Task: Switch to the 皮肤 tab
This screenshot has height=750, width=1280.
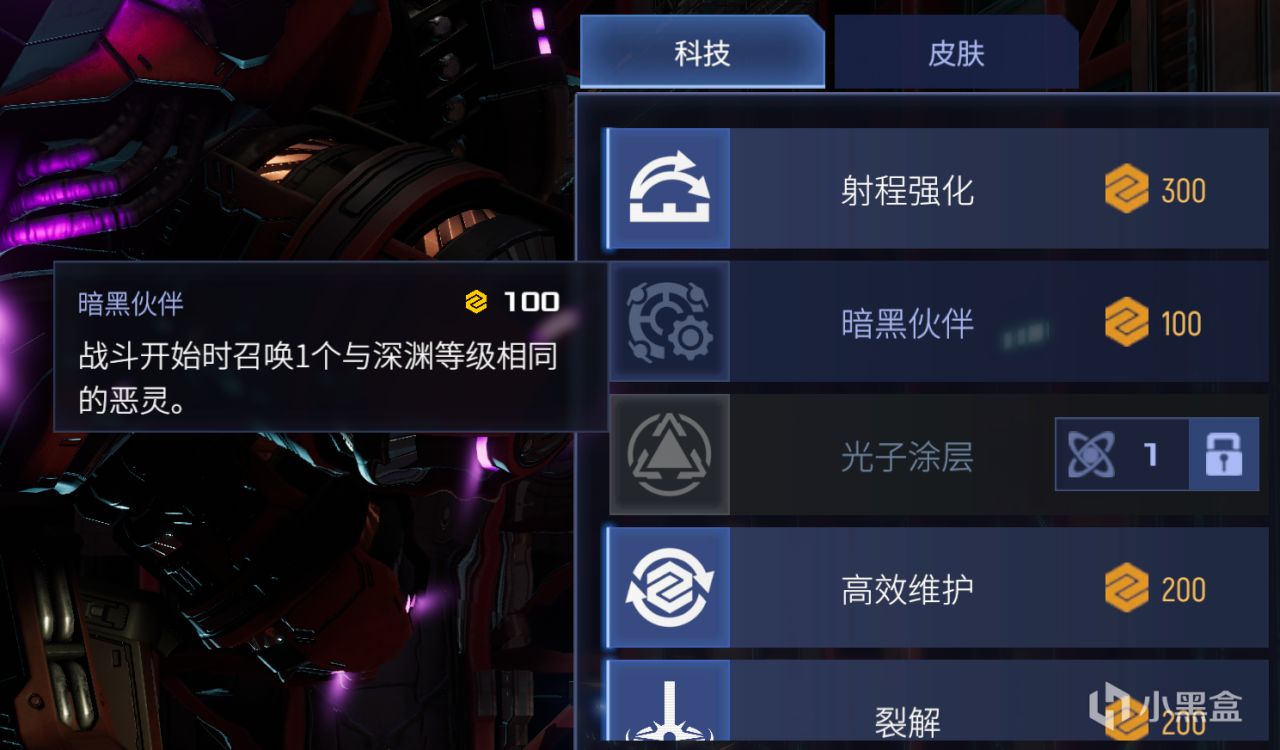Action: tap(956, 52)
